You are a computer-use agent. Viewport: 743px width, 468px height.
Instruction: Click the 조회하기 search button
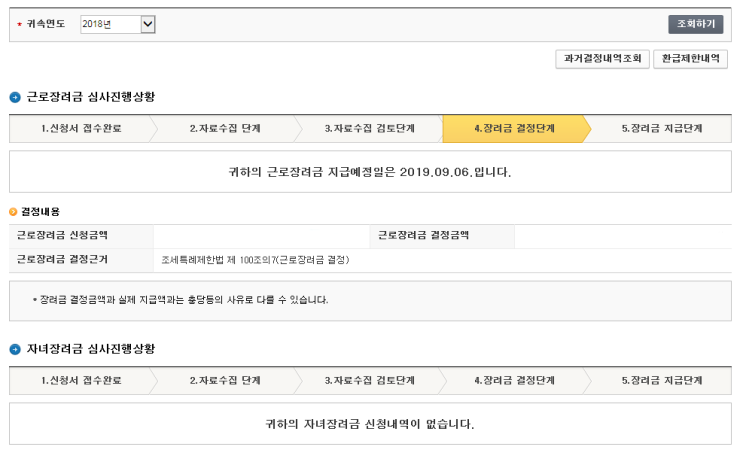(696, 24)
